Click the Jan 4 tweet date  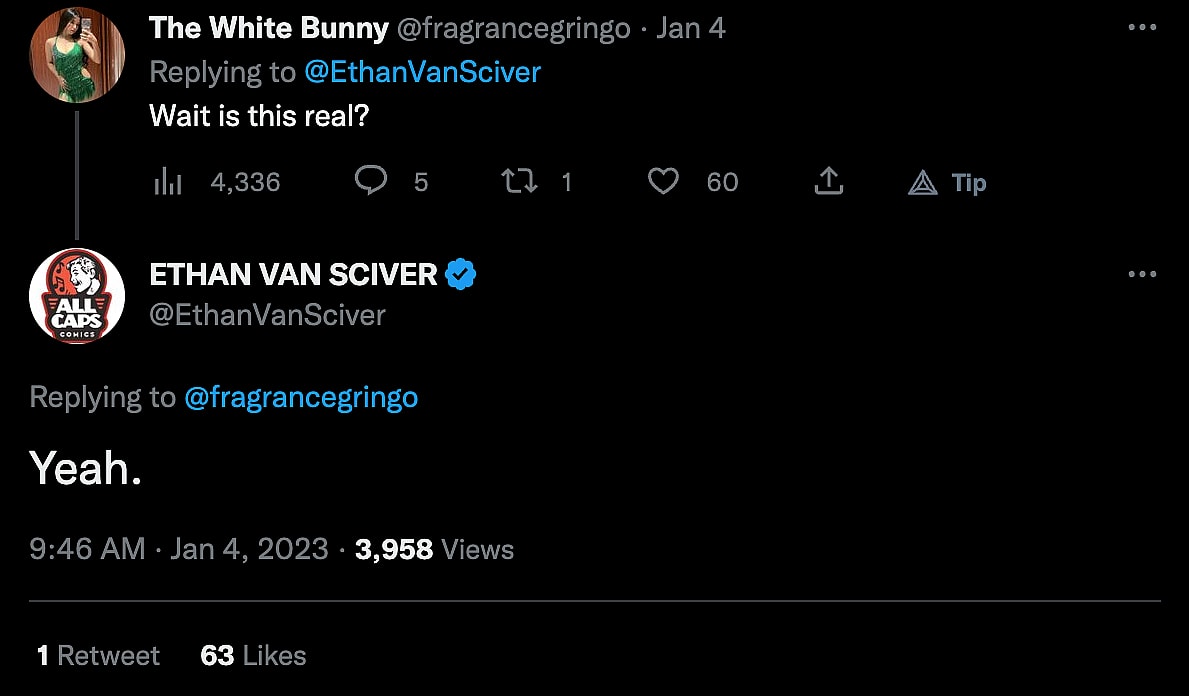tap(691, 28)
